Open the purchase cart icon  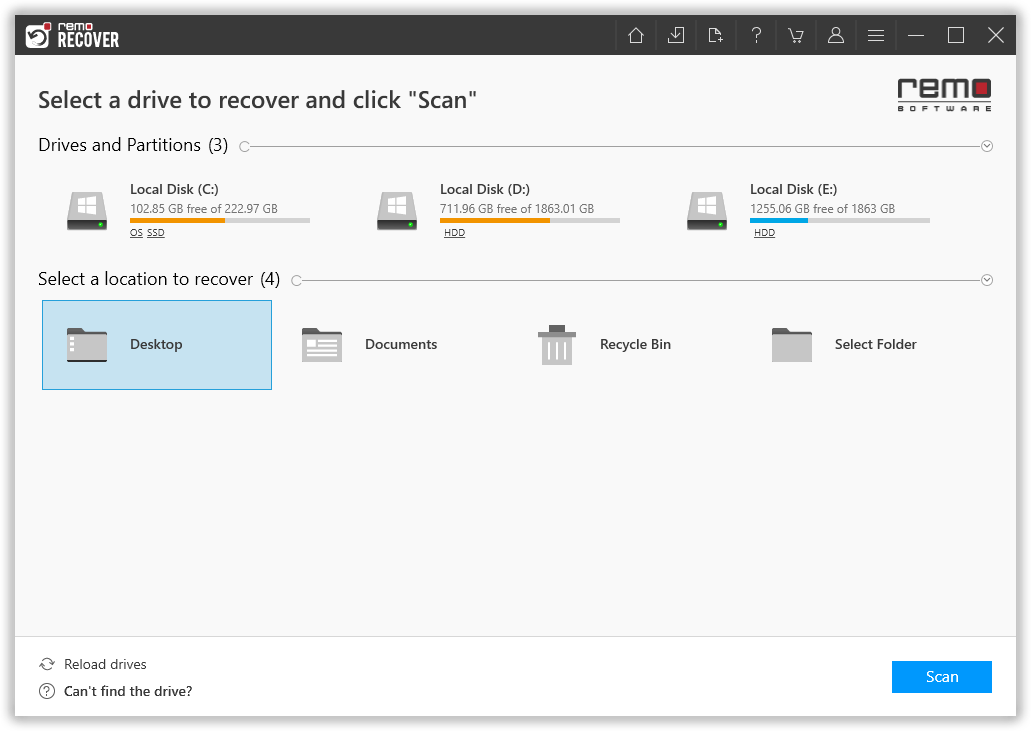(796, 34)
